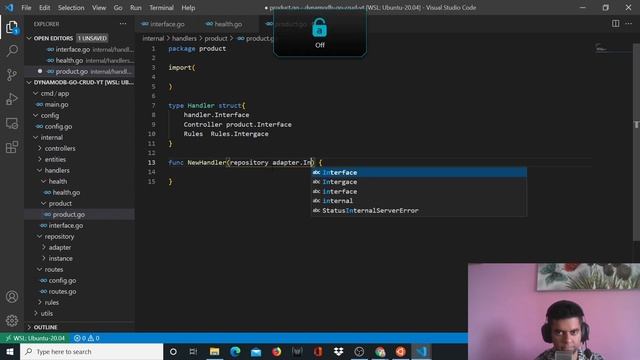Open Office icon on taskbar

pos(318,351)
